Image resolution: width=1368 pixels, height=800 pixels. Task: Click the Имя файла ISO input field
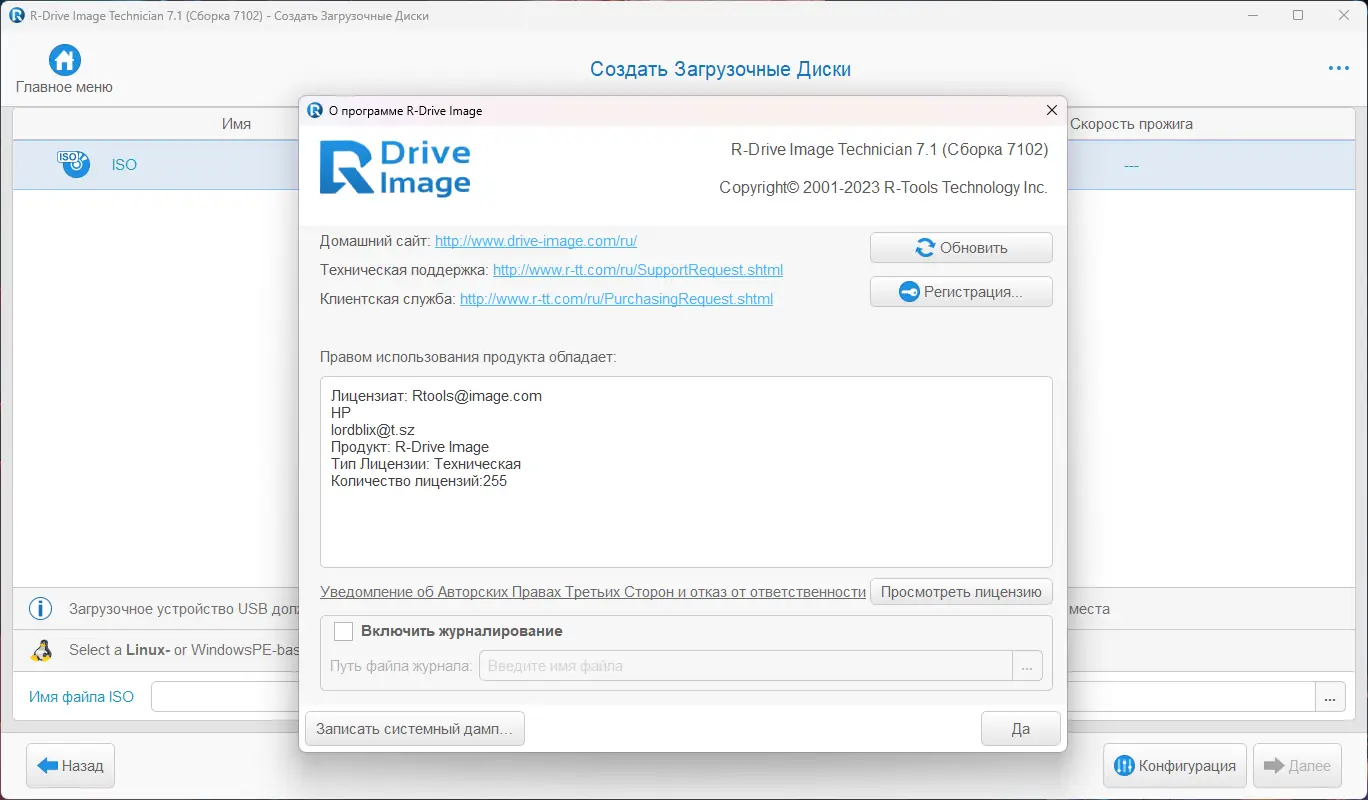tap(732, 697)
